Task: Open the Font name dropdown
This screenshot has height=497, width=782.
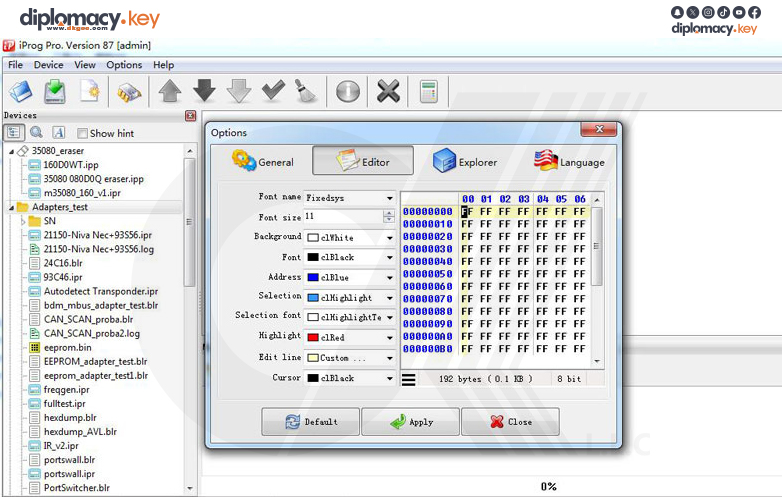Action: point(390,198)
